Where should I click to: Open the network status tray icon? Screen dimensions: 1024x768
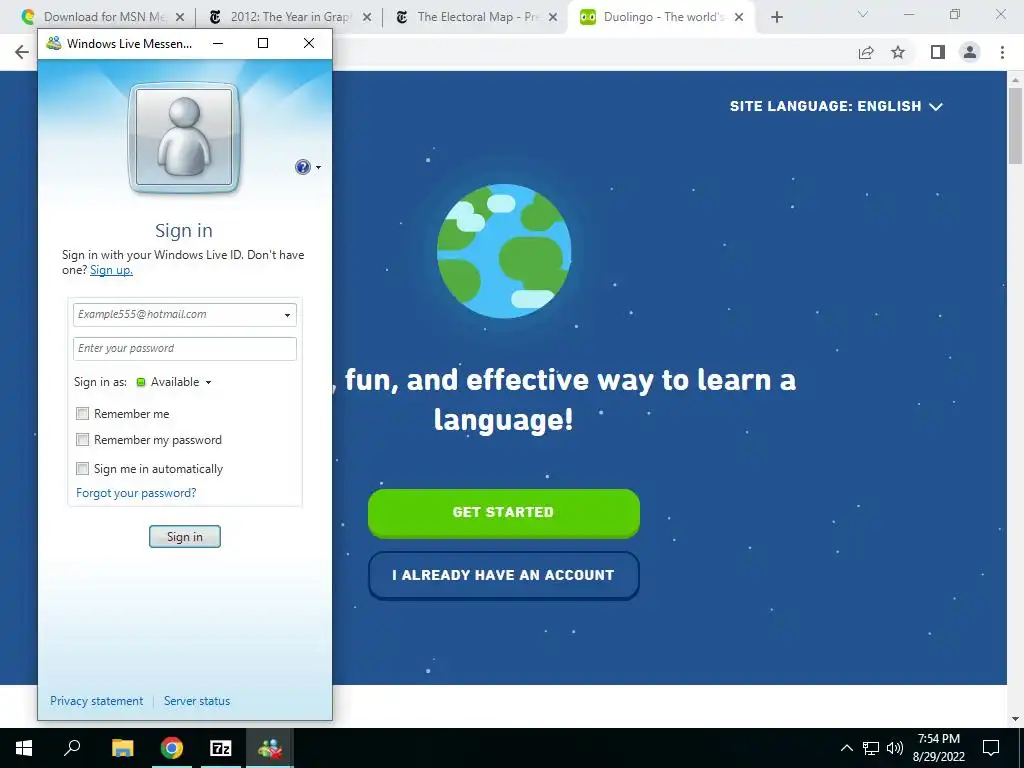(871, 748)
